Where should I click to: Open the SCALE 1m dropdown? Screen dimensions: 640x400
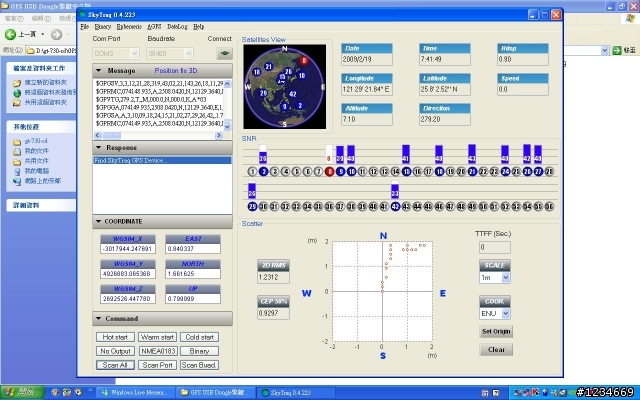506,278
